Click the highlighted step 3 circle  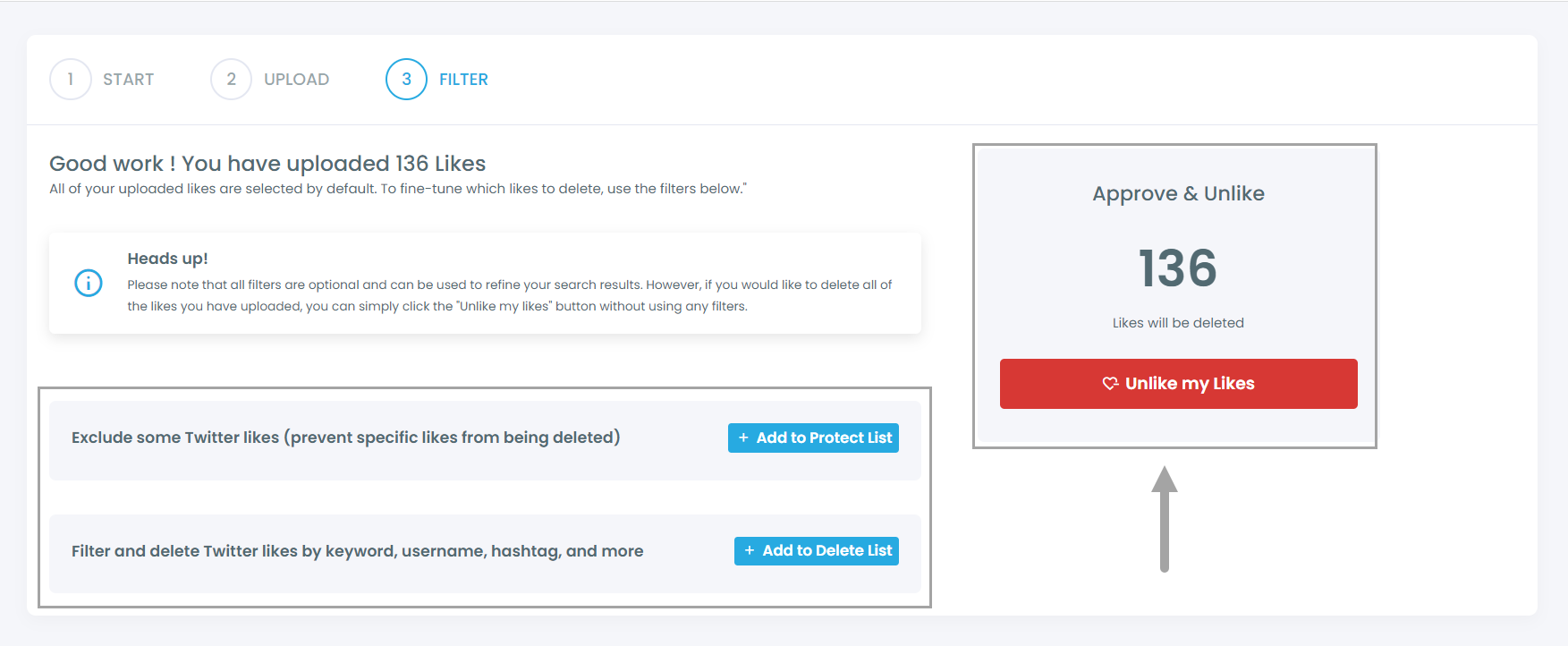click(406, 80)
